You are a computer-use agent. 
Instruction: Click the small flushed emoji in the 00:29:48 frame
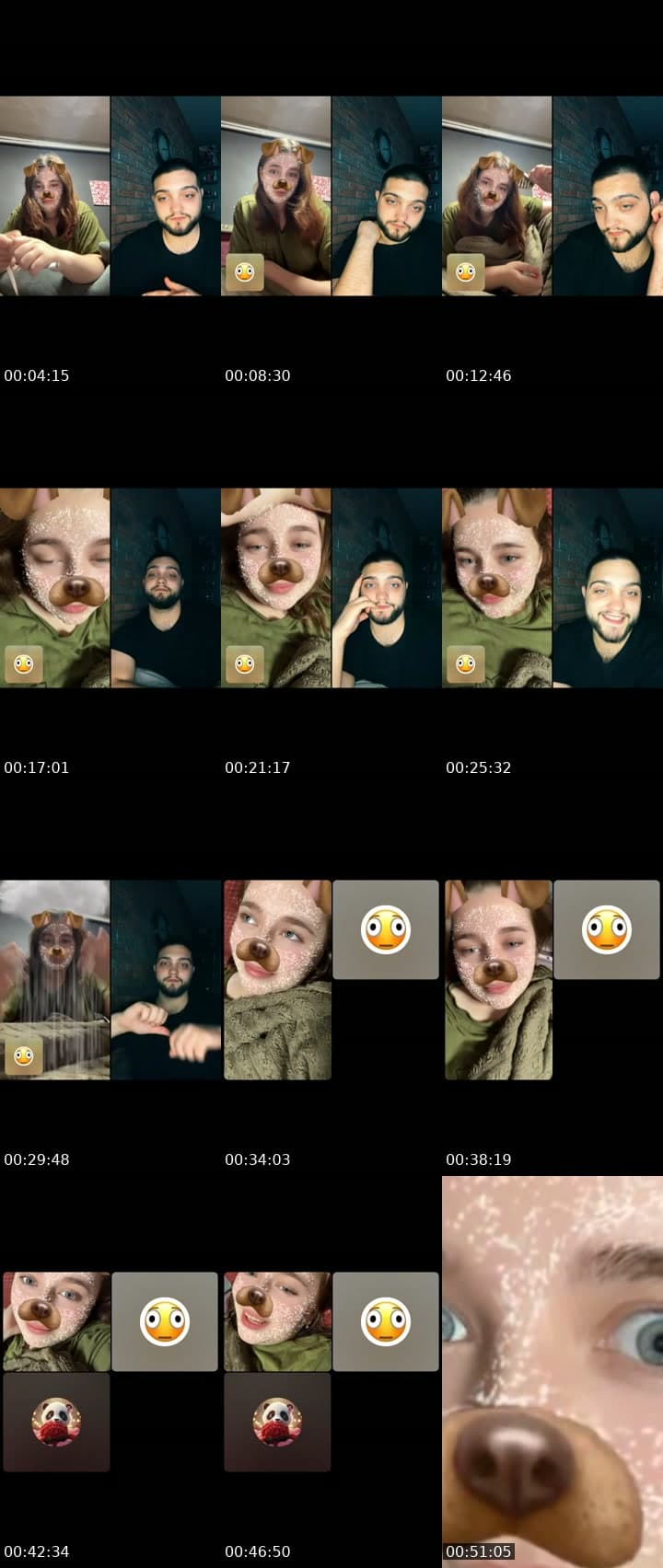(23, 1057)
